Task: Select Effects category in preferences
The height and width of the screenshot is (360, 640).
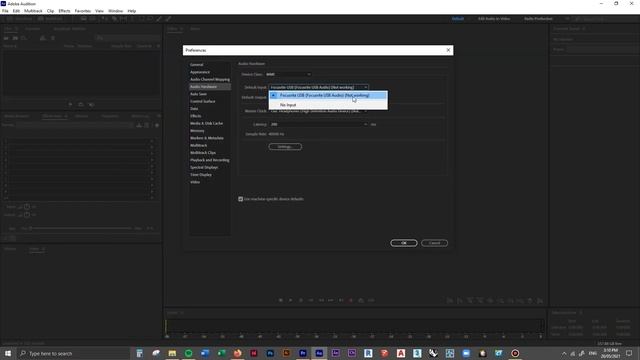Action: coord(196,116)
